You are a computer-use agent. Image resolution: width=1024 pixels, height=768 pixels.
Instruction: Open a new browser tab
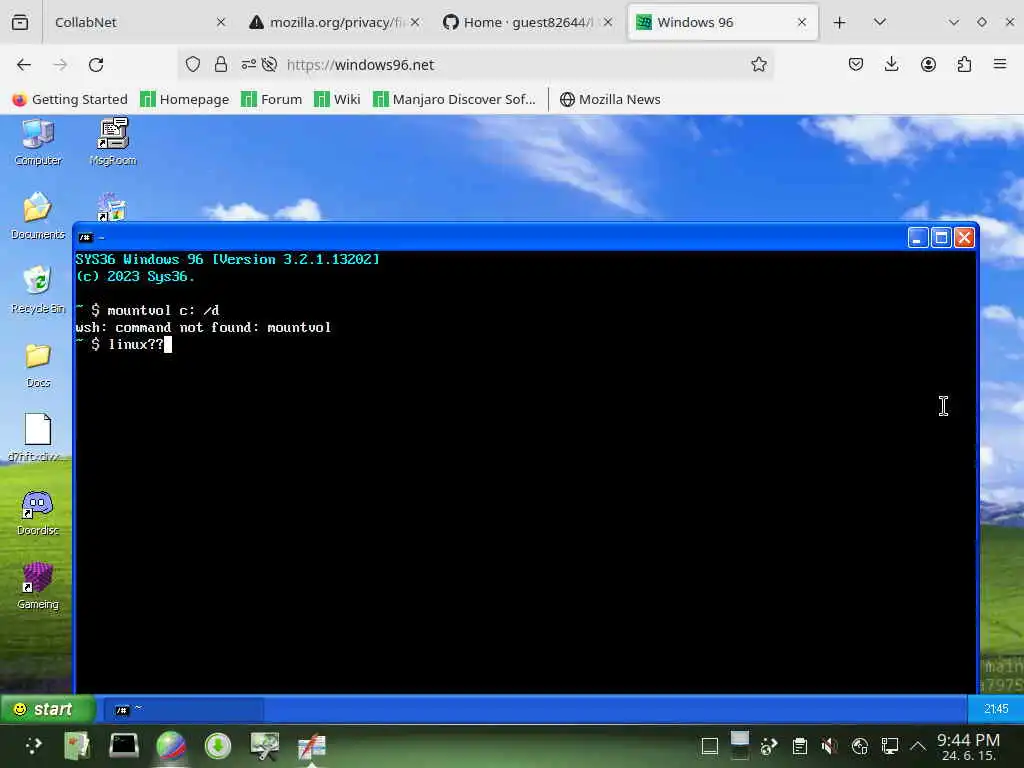pos(840,22)
